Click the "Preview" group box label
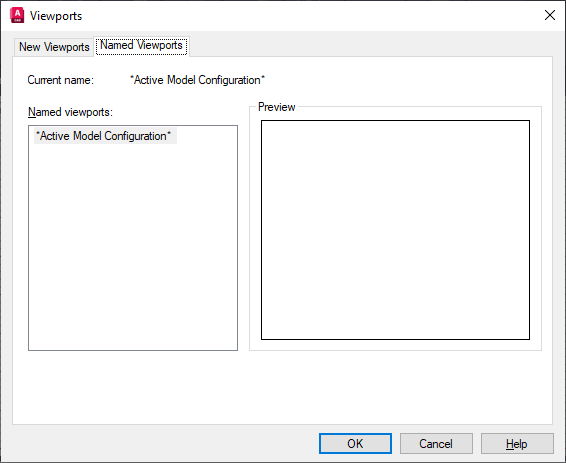The image size is (566, 463). [277, 107]
